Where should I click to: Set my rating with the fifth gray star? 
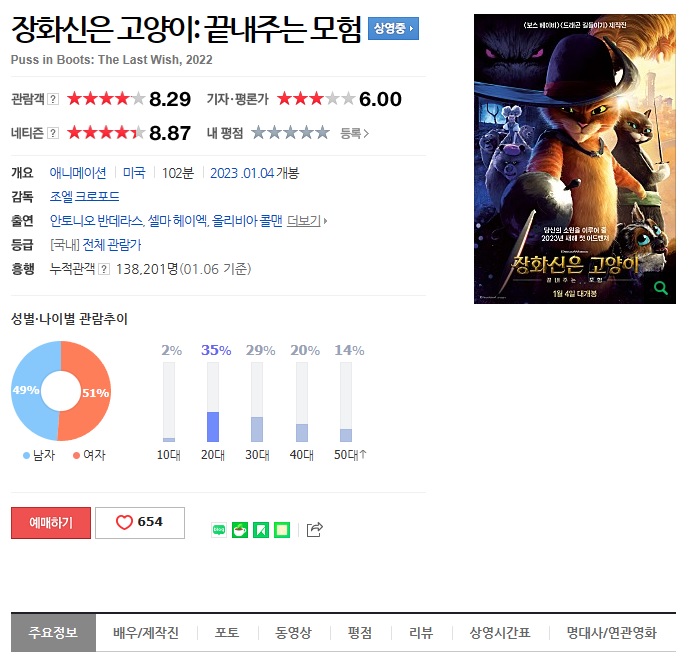(322, 133)
